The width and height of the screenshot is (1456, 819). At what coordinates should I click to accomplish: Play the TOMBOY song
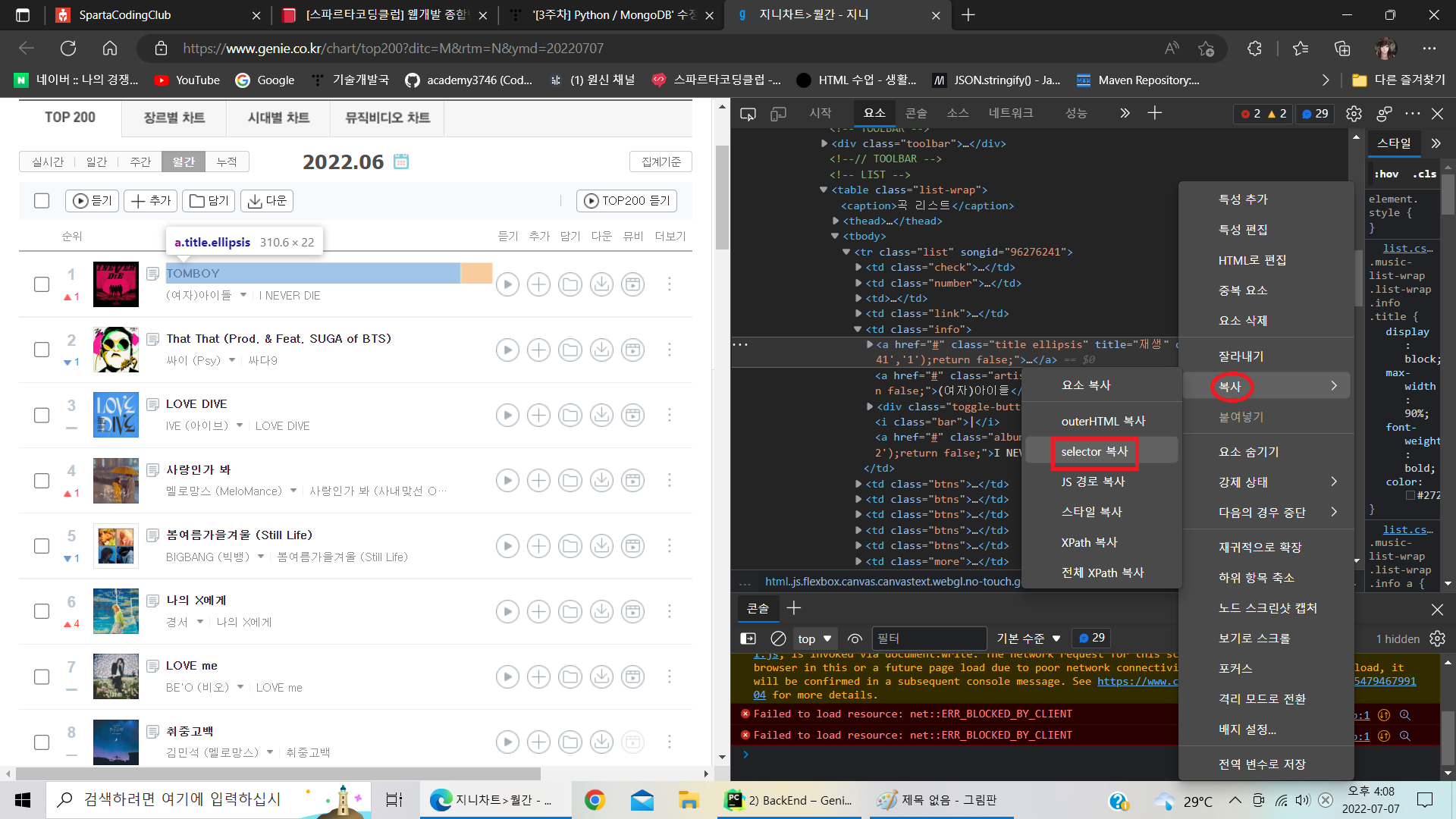tap(507, 284)
